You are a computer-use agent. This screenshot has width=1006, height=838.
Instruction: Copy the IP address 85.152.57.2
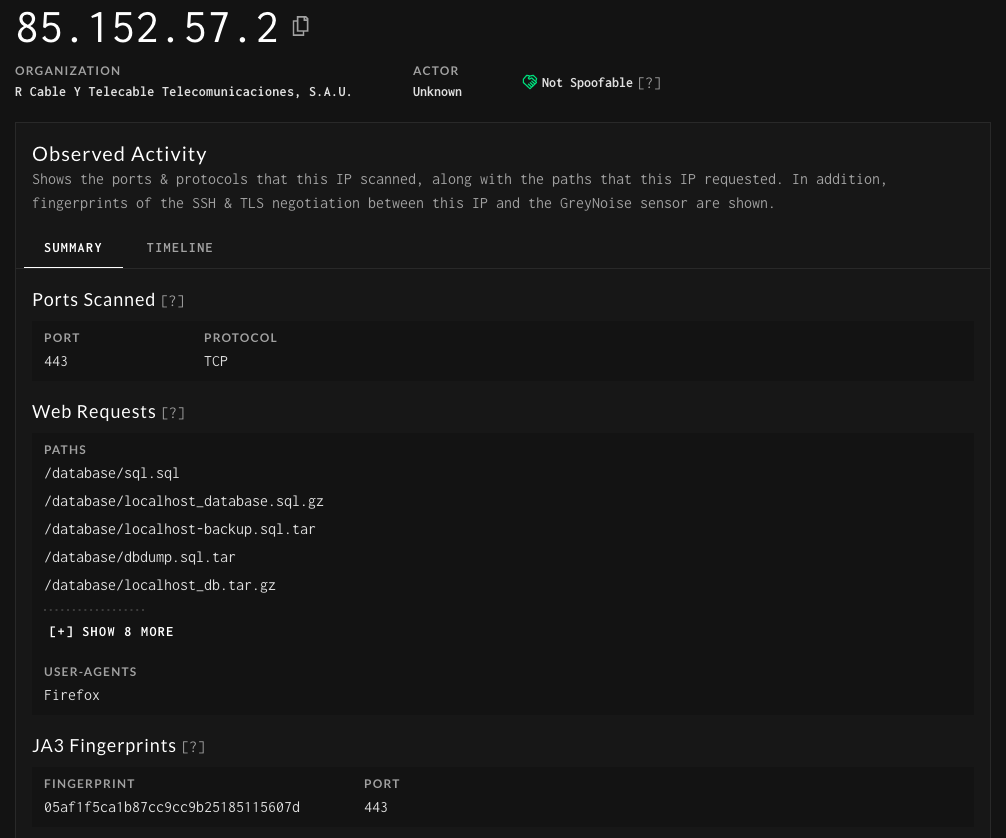[300, 26]
